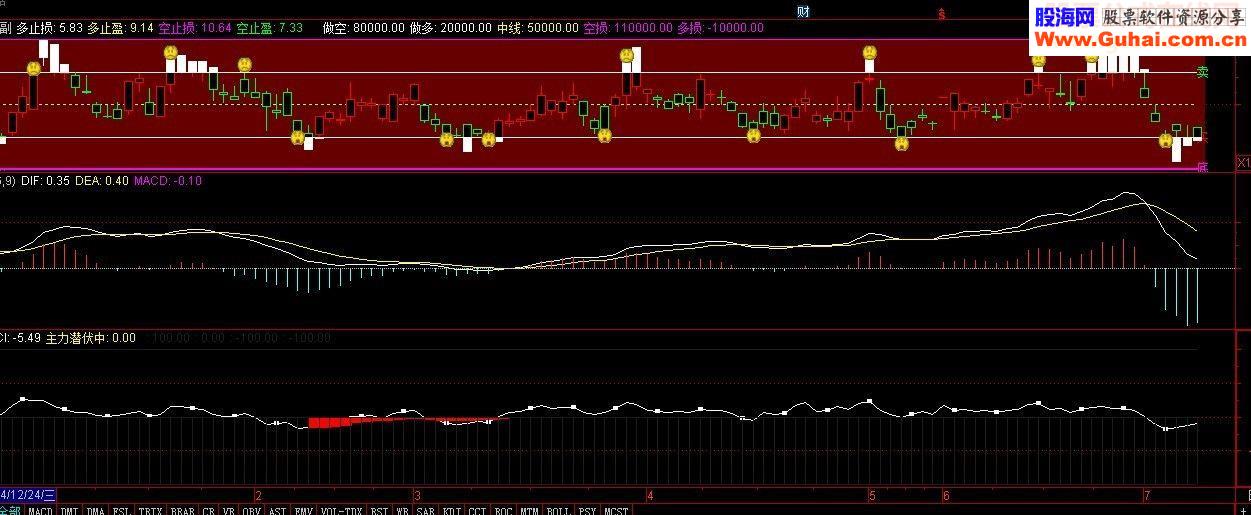Viewport: 1251px width, 515px height.
Task: Switch to the CR indicator tab
Action: [x=208, y=510]
